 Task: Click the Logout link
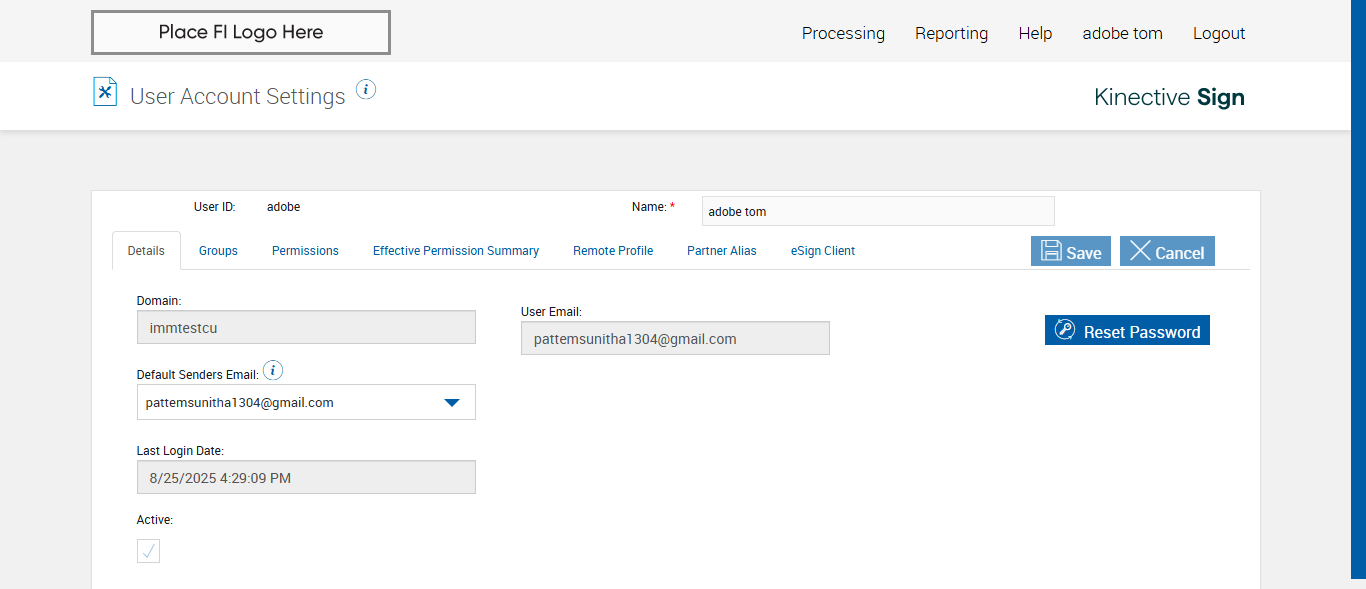(1219, 33)
